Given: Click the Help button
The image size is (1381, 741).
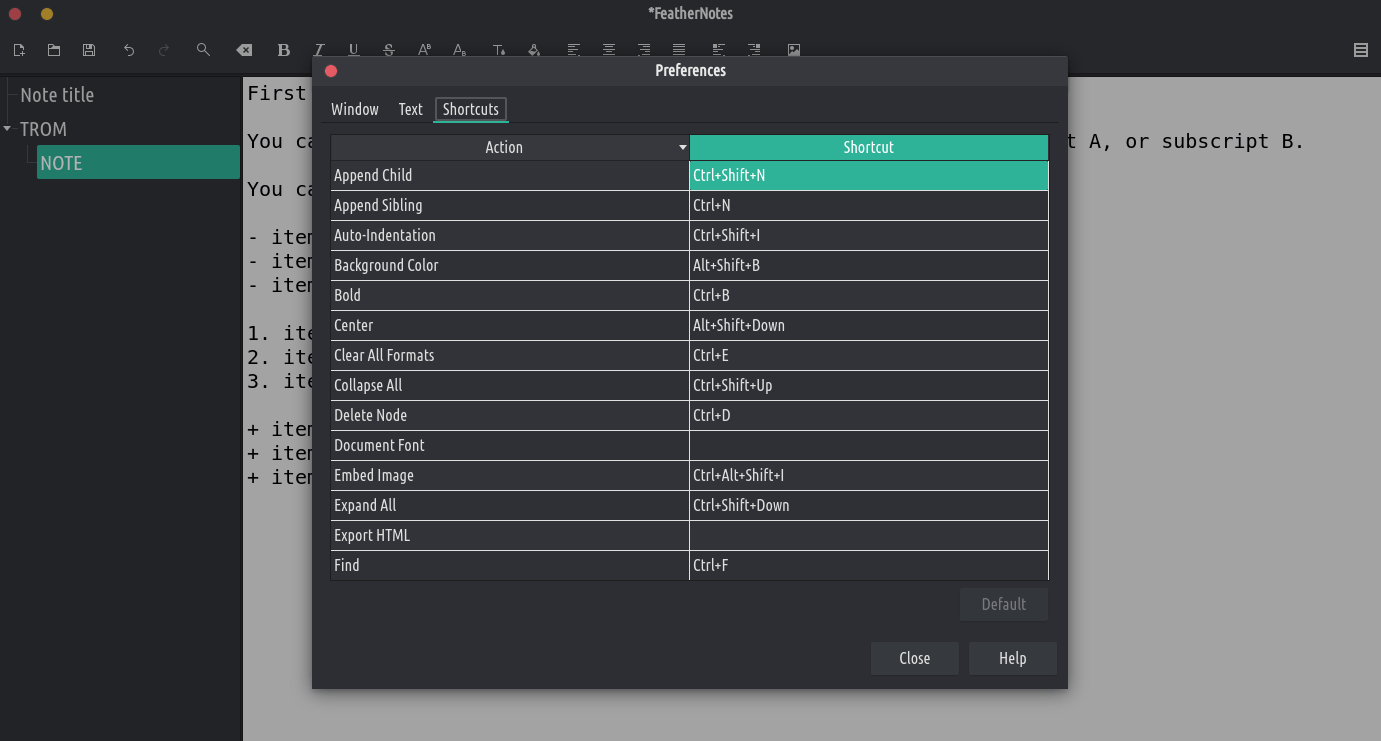Looking at the screenshot, I should [1012, 658].
